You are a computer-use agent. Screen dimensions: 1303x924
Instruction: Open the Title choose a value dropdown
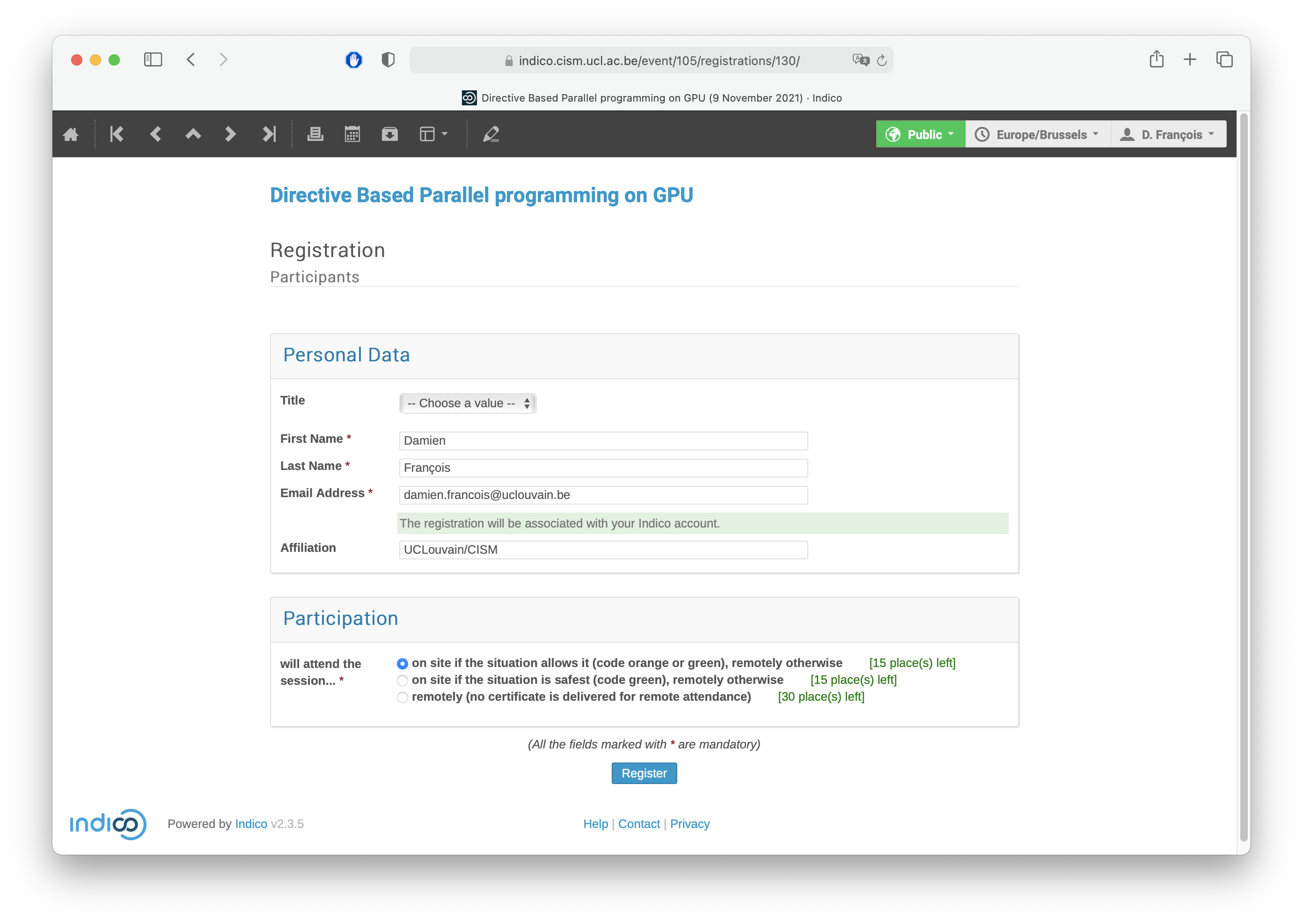[x=468, y=403]
